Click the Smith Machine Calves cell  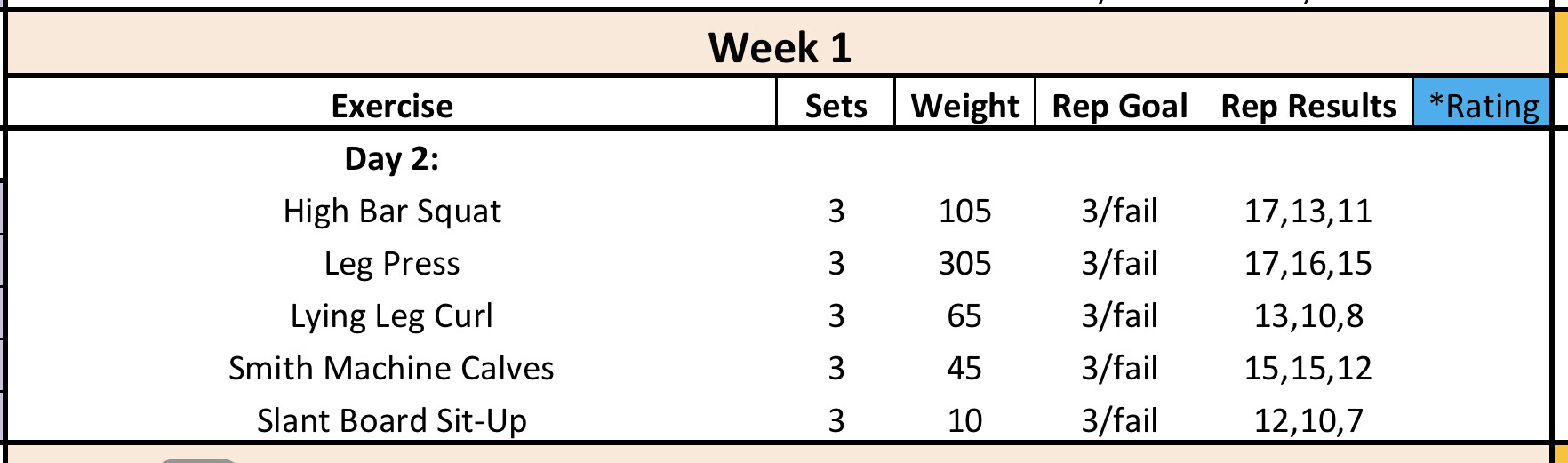[392, 368]
